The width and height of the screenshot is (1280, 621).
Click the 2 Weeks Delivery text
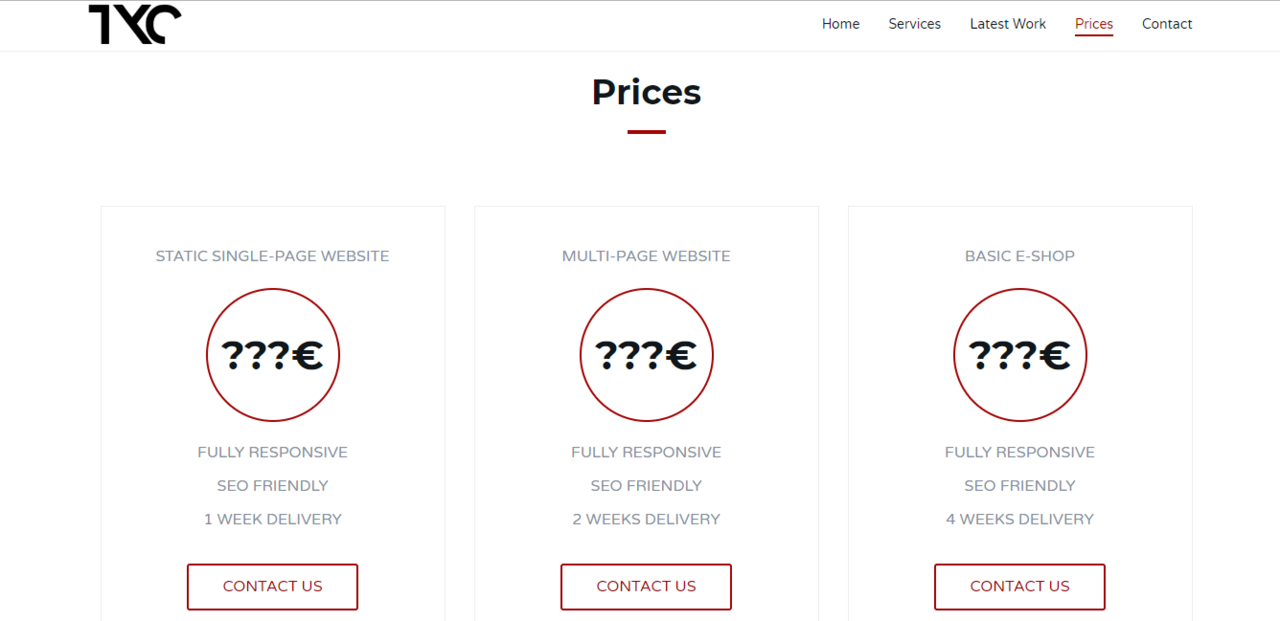point(646,519)
